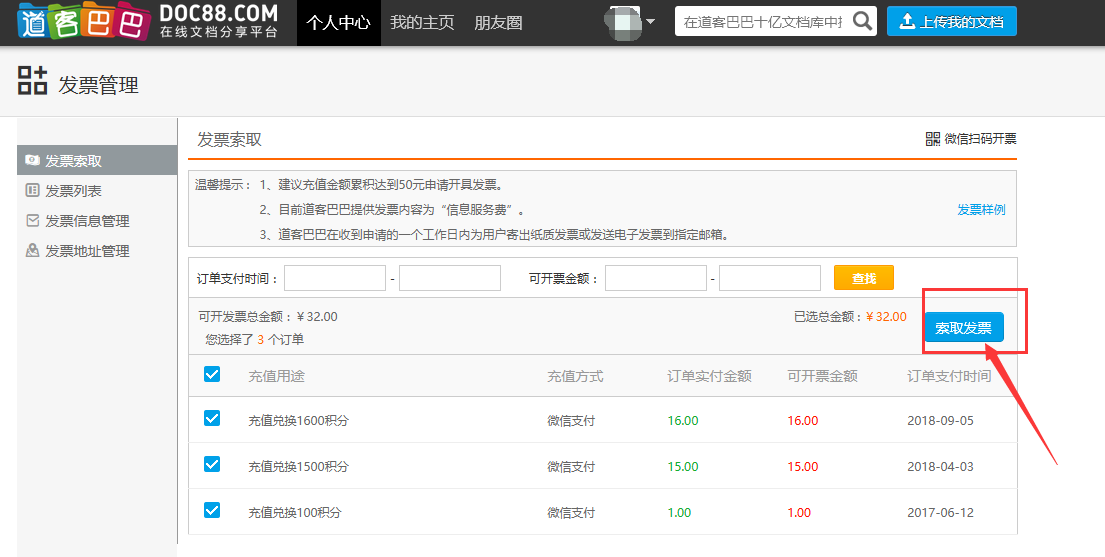Click the 充值兑换1600积分 row text
Image resolution: width=1105 pixels, height=557 pixels.
coord(298,421)
